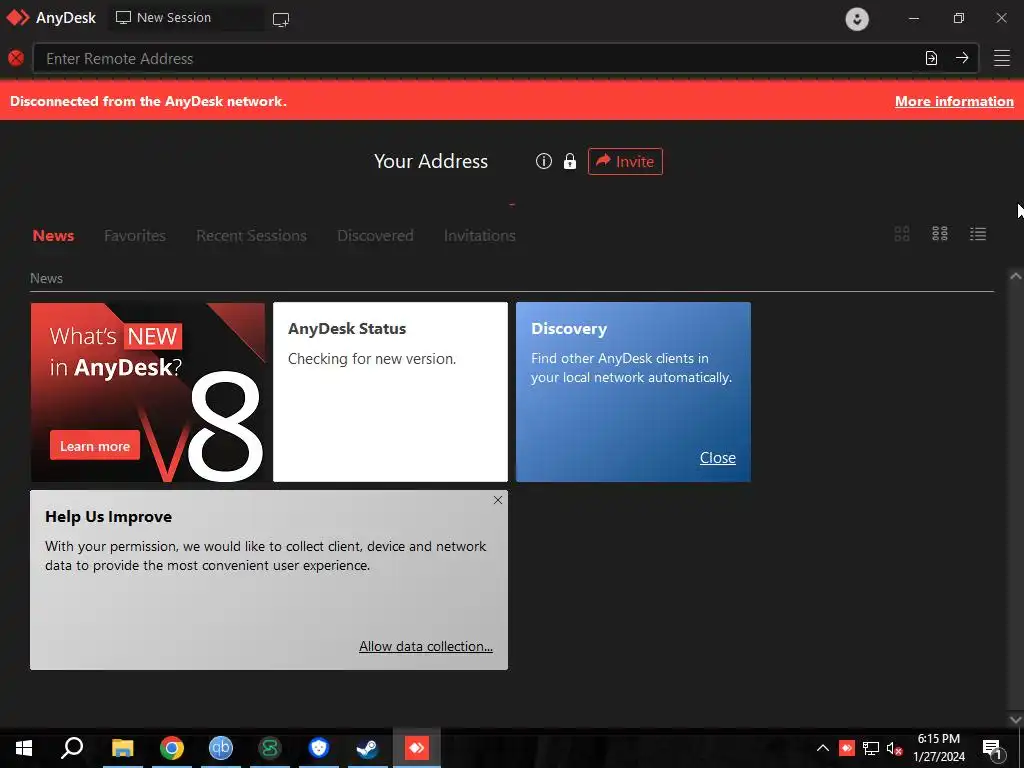Open the network tray icon
1024x768 pixels.
click(871, 748)
